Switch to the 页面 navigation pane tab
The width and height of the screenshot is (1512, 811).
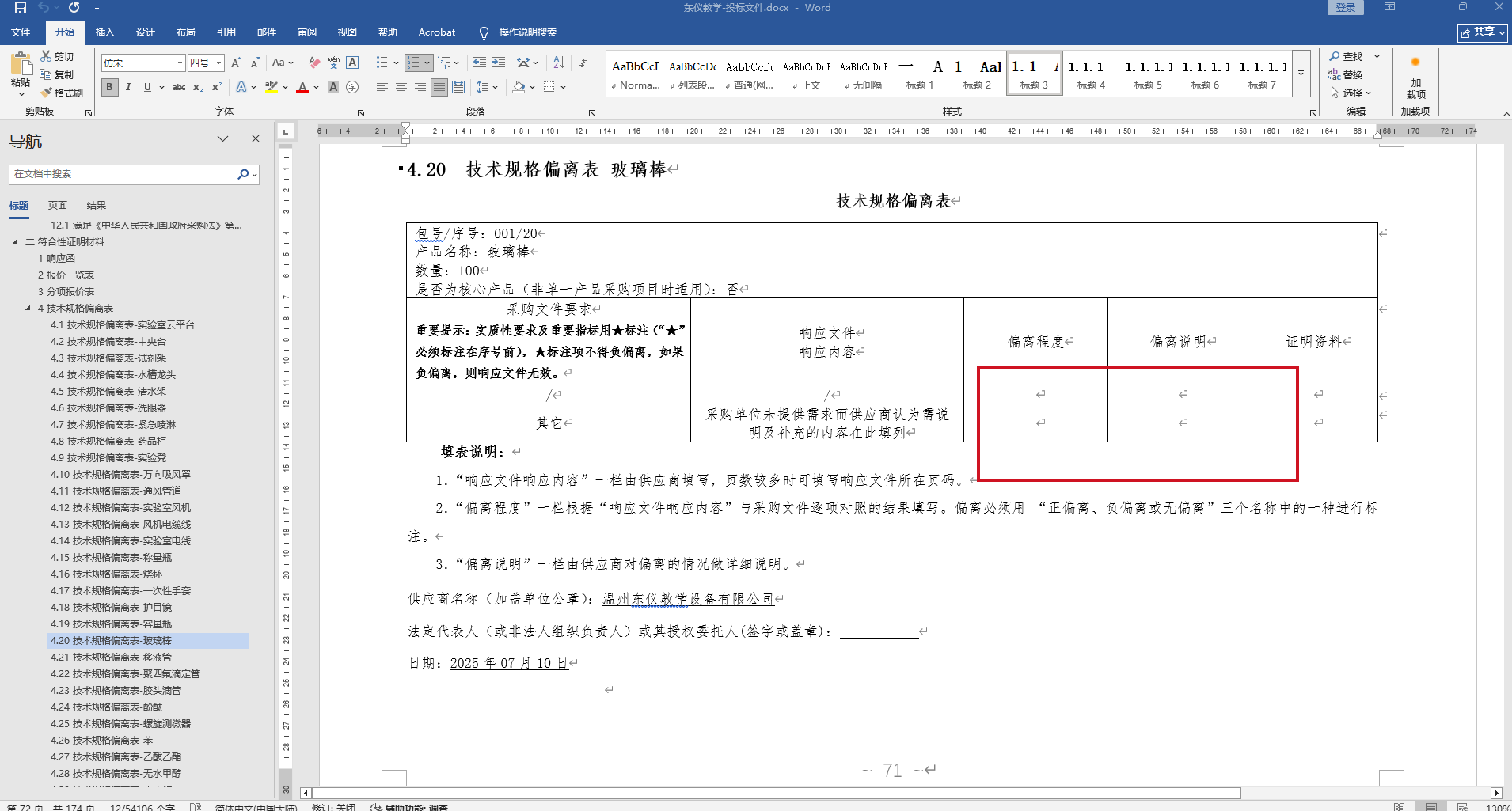pyautogui.click(x=58, y=206)
